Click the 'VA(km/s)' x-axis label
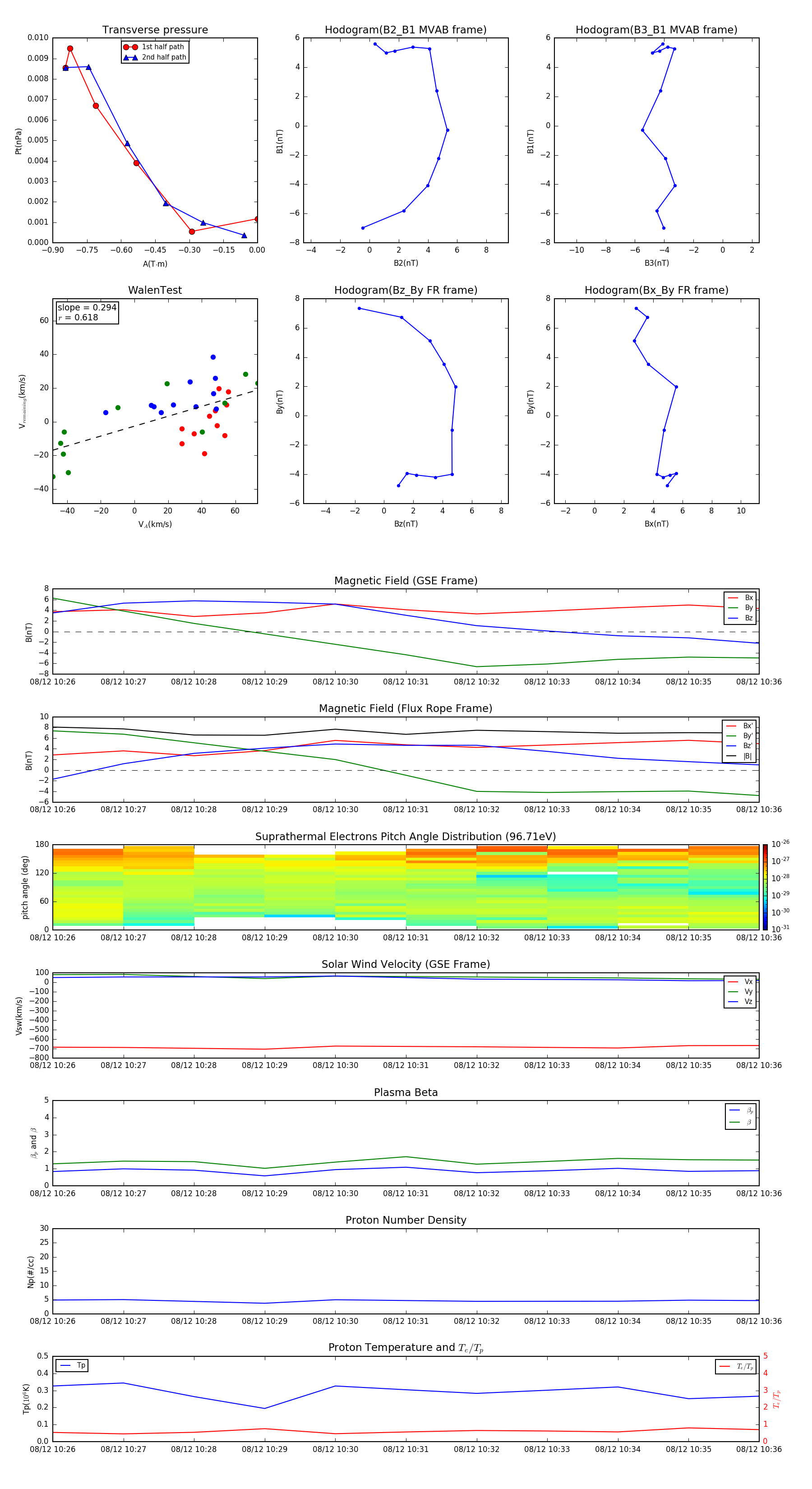The height and width of the screenshot is (1489, 812). pyautogui.click(x=155, y=524)
